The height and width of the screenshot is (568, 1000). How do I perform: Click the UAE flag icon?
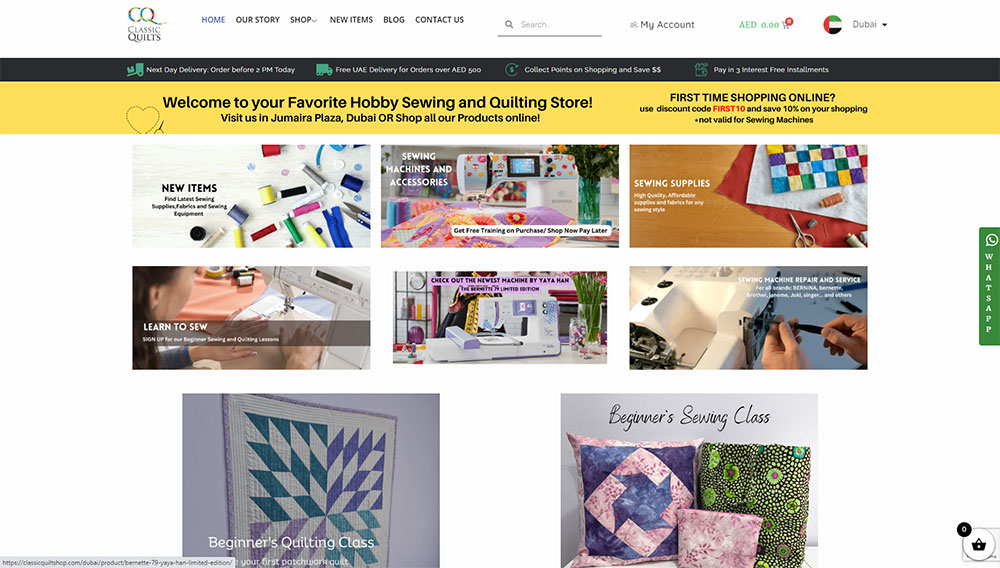pos(832,24)
